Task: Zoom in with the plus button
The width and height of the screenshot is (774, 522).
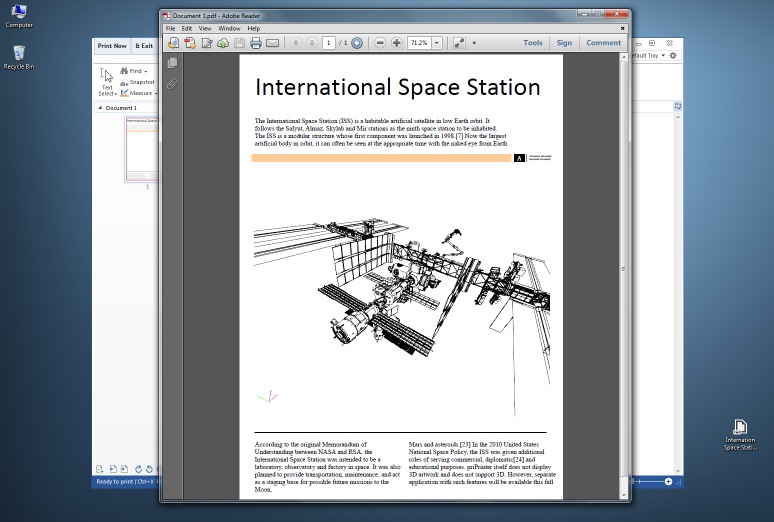Action: click(x=396, y=43)
